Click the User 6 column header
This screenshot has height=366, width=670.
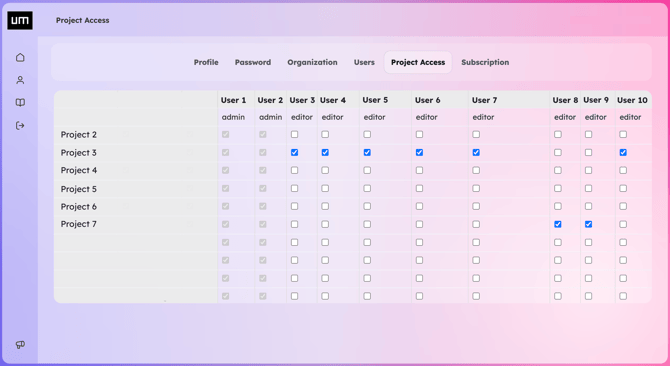pos(427,100)
